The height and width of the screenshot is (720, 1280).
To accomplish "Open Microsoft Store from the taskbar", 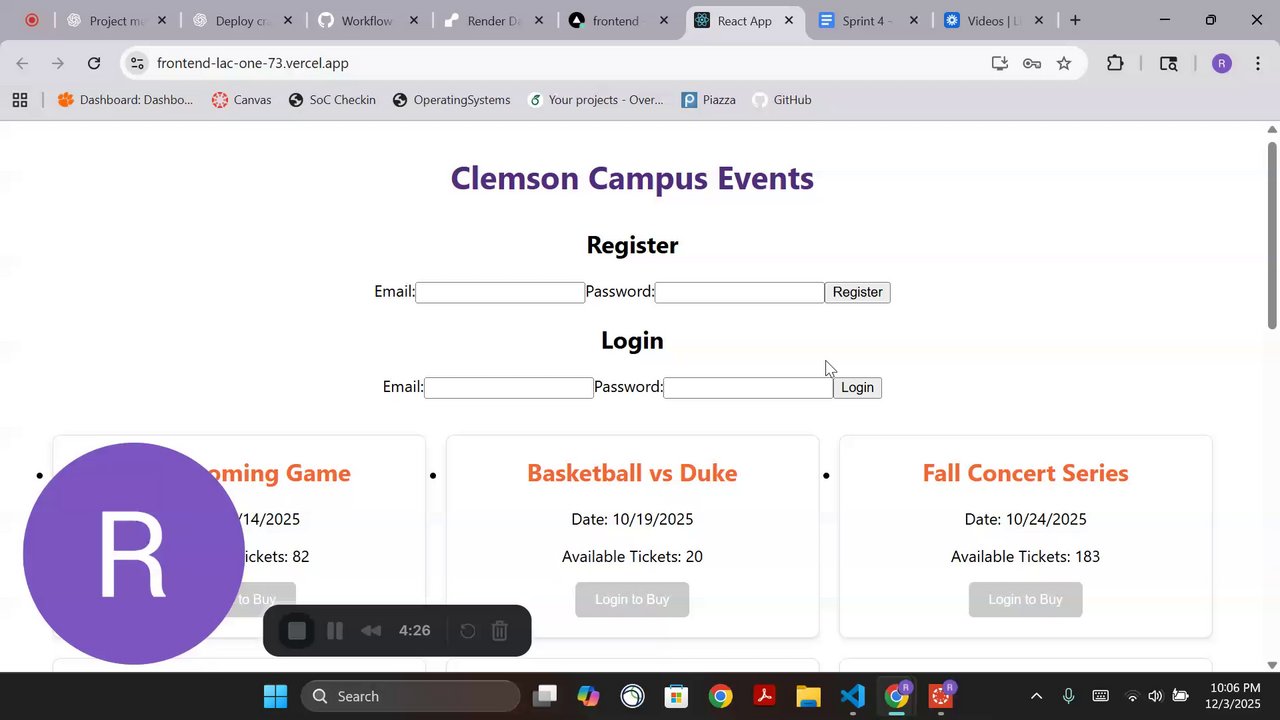I will [676, 696].
